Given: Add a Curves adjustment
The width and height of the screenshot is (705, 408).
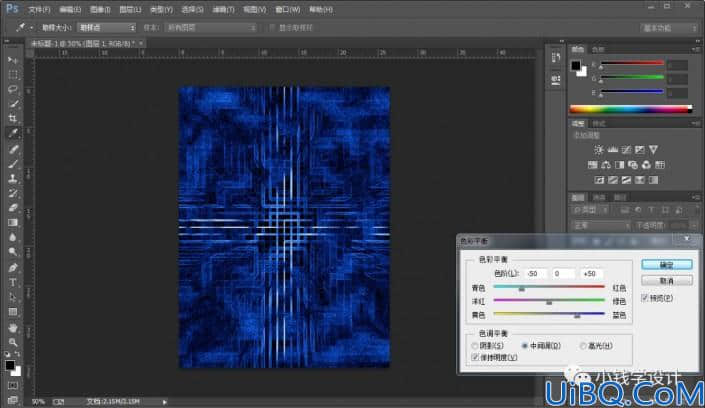Looking at the screenshot, I should pos(626,150).
